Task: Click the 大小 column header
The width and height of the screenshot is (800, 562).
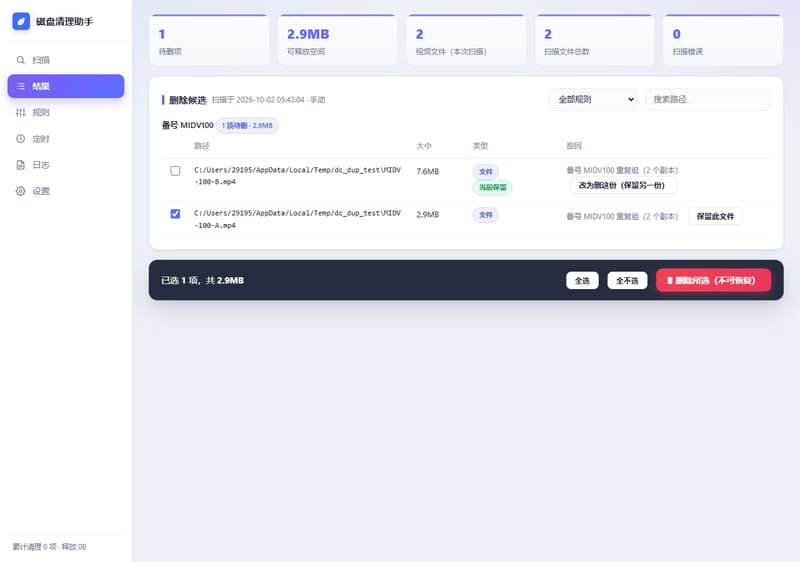Action: click(424, 146)
